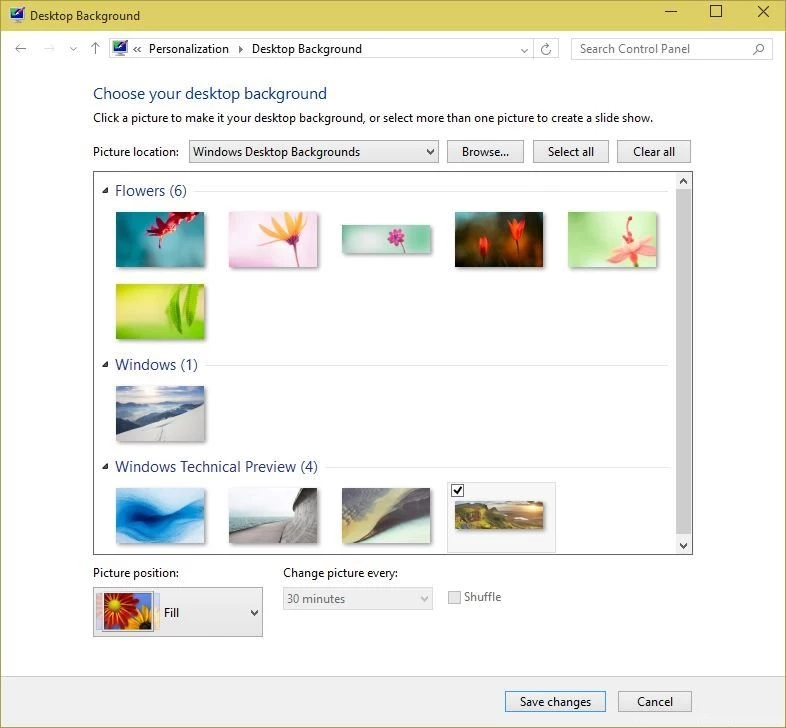
Task: Go to Personalization in the breadcrumb
Action: click(188, 49)
